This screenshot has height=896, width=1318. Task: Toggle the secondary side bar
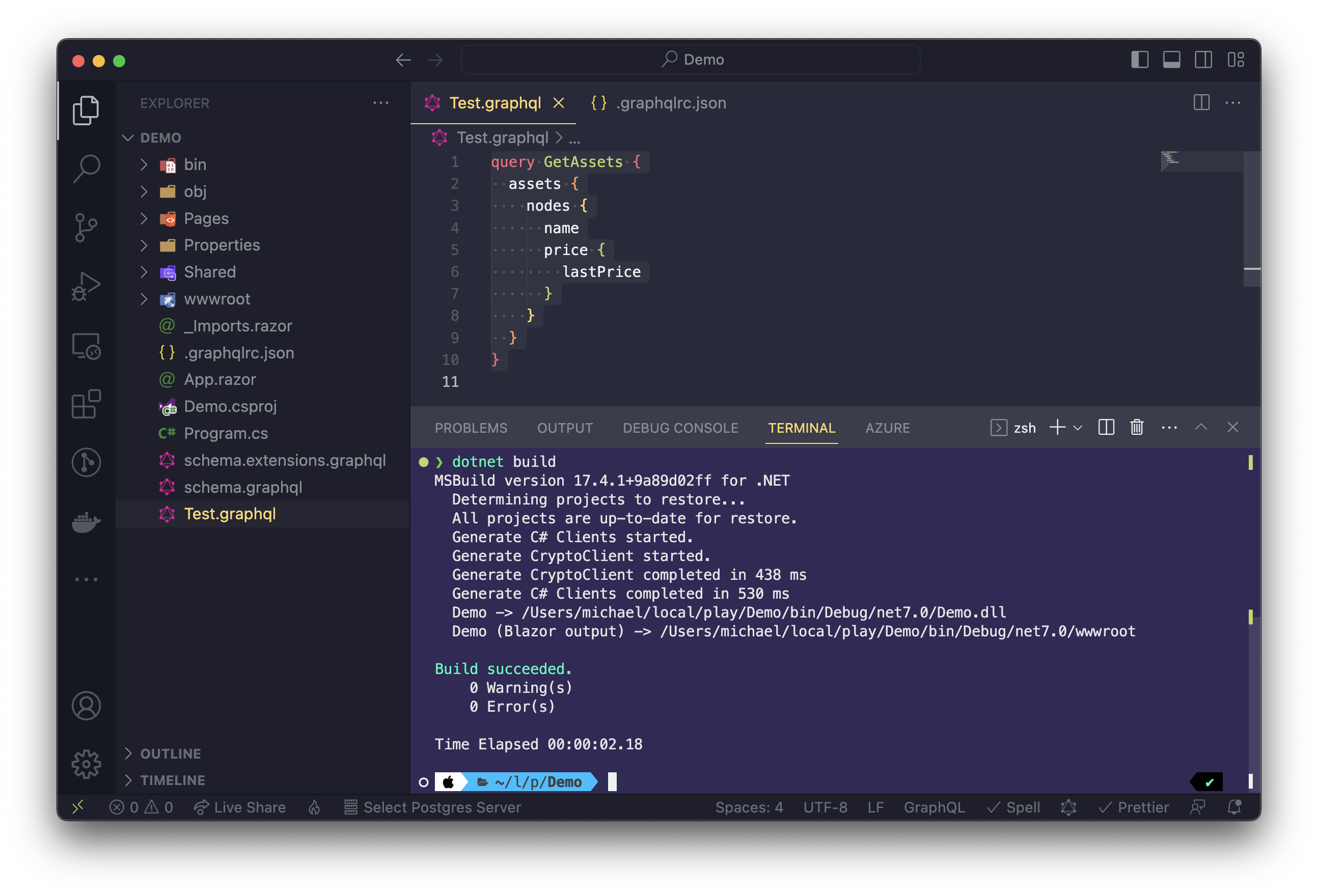[1203, 60]
